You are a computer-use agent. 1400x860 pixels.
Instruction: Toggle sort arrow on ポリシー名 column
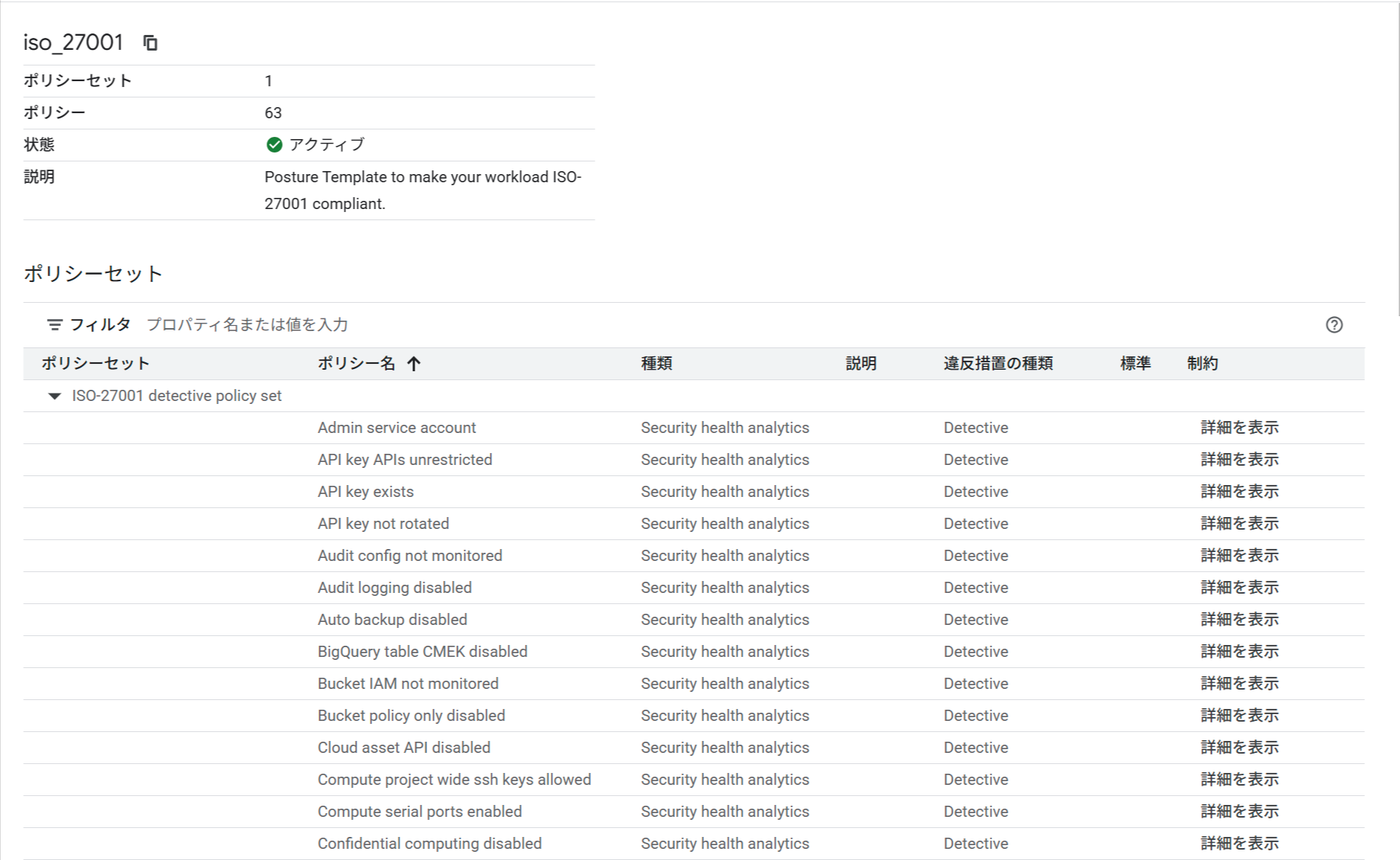(x=414, y=364)
